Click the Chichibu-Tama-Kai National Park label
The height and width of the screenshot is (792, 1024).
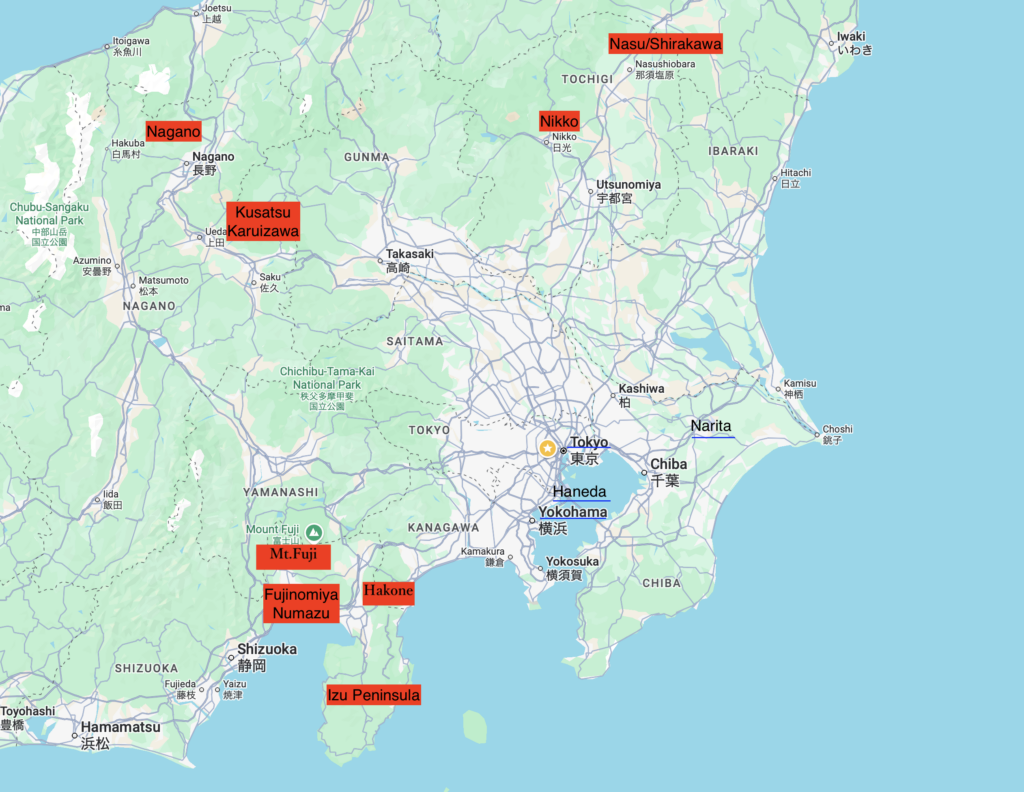(320, 378)
